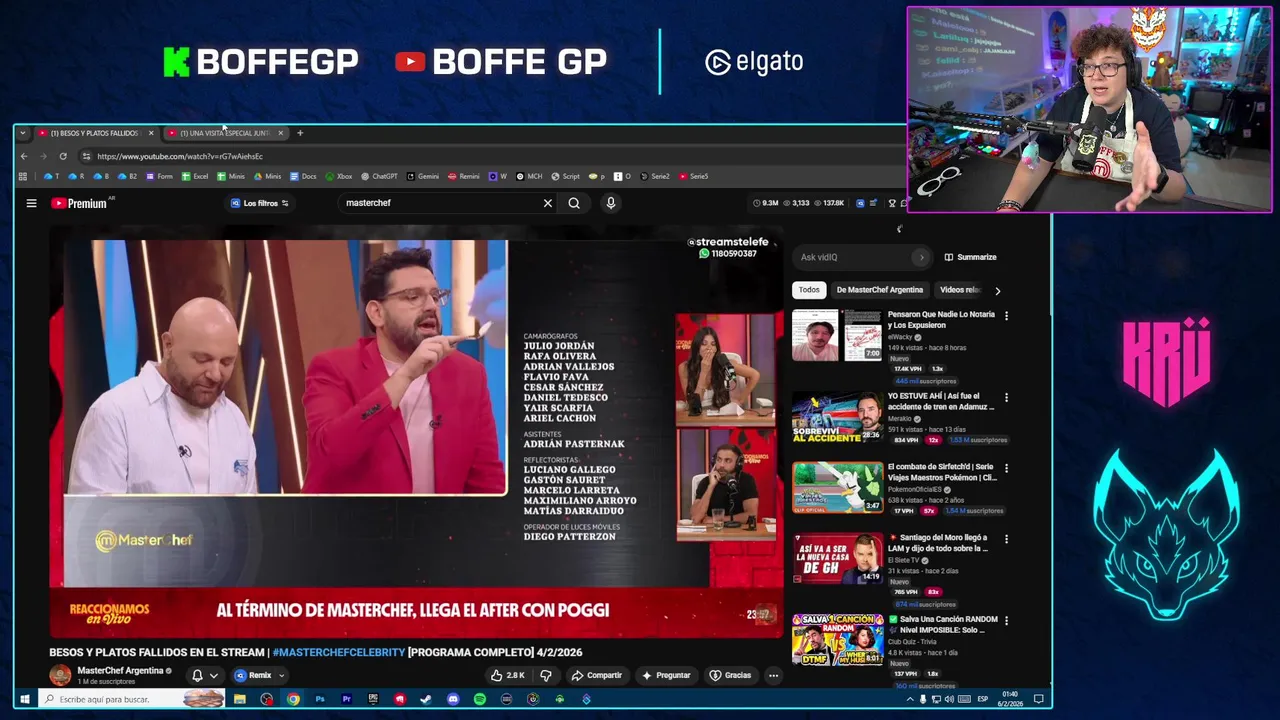Viewport: 1280px width, 720px height.
Task: Submit the Ask vidIQ query arrow
Action: coord(922,257)
